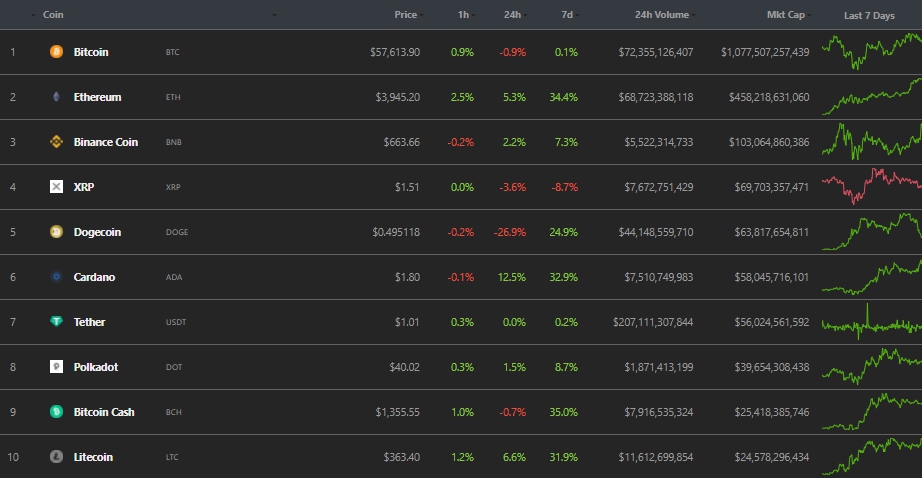The image size is (922, 478).
Task: Click the Binance Coin logo icon
Action: (x=56, y=142)
